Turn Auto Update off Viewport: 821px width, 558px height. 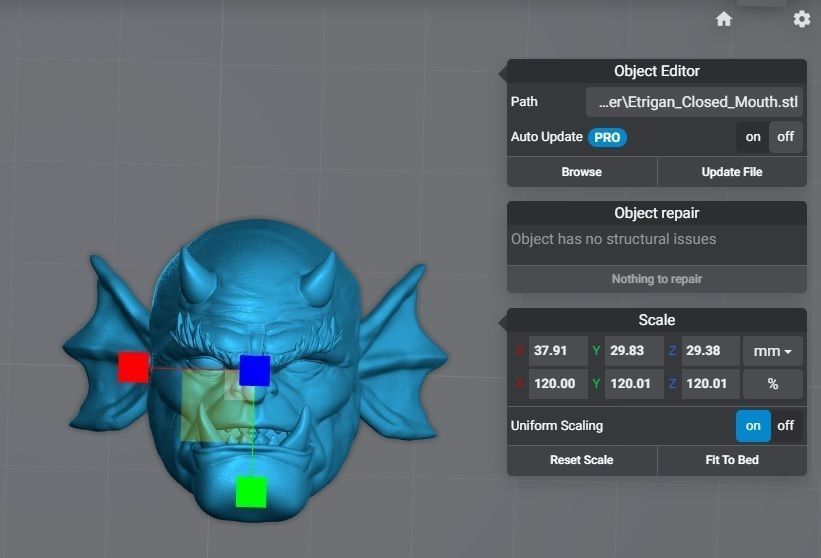[x=785, y=137]
